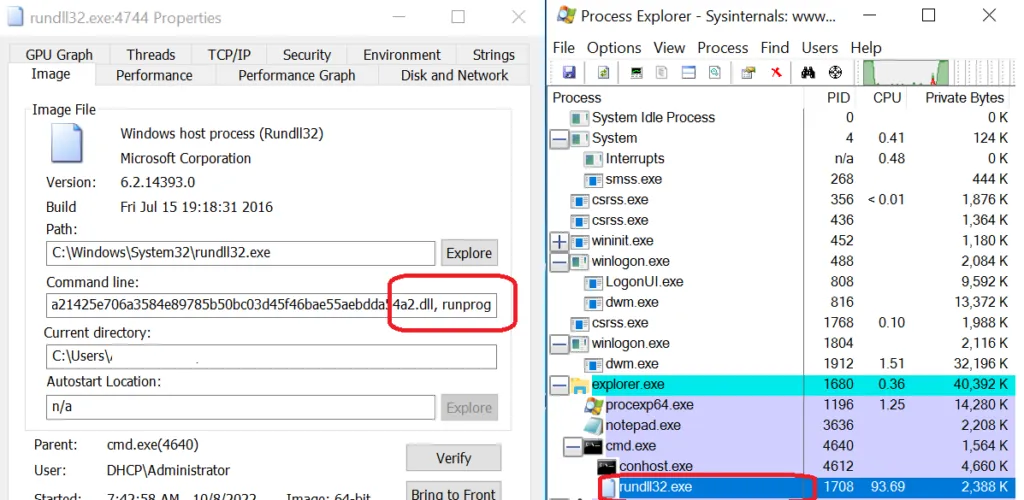This screenshot has width=1024, height=500.
Task: Click the red X Kill Process icon
Action: point(776,72)
